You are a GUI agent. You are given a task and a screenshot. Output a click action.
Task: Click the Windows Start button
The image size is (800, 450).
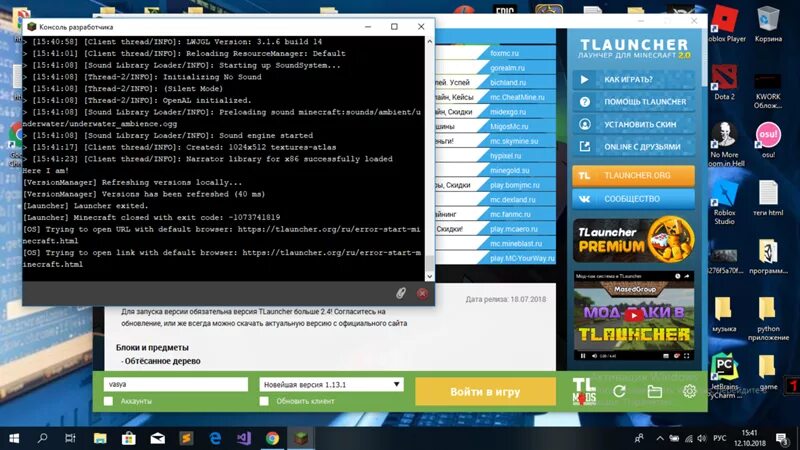(x=14, y=438)
